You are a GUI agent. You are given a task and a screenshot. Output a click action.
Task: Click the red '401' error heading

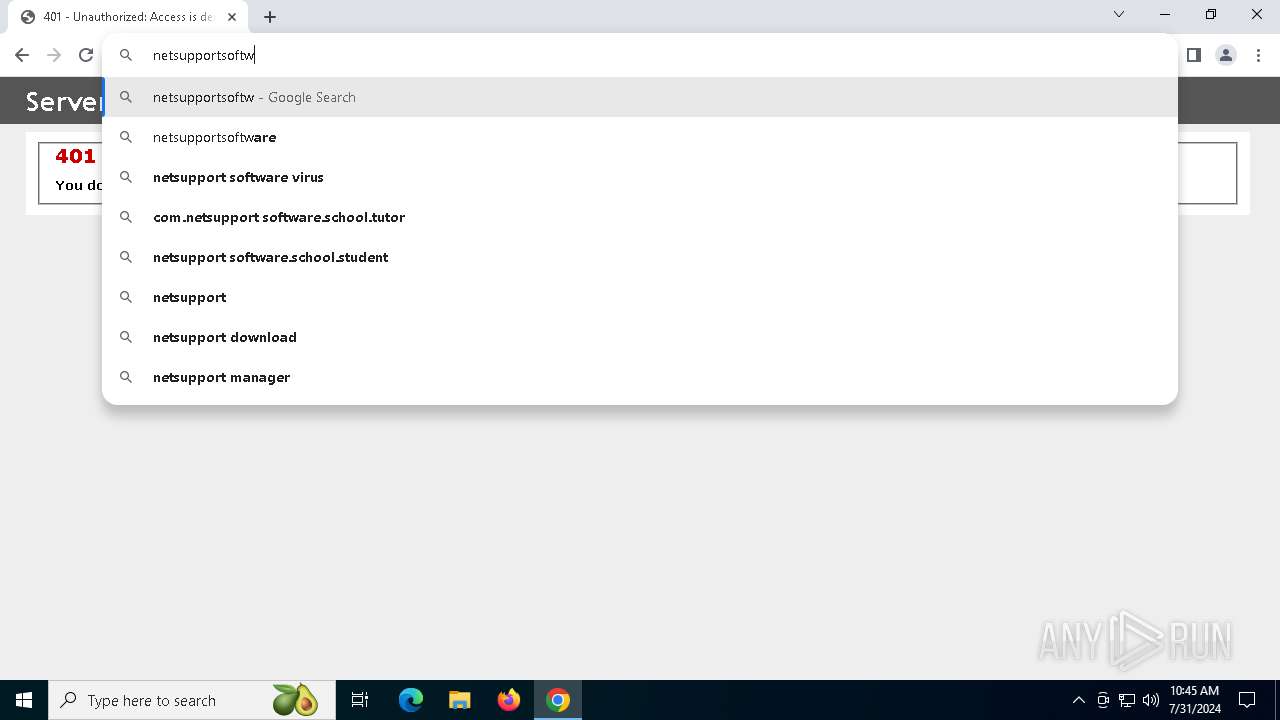pos(75,156)
